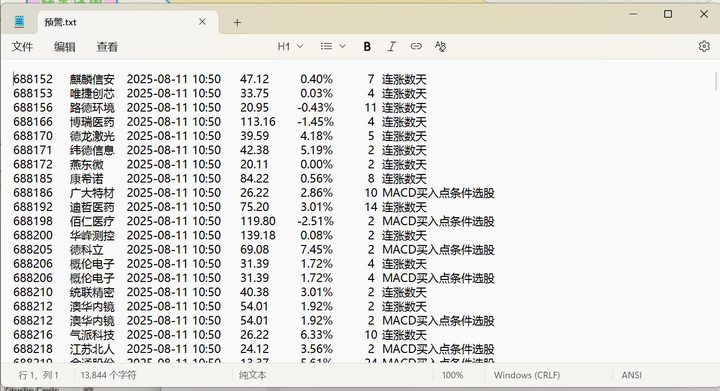This screenshot has height=391, width=720.
Task: Click -2.51% in 佰仁医疗 row
Action: [315, 222]
